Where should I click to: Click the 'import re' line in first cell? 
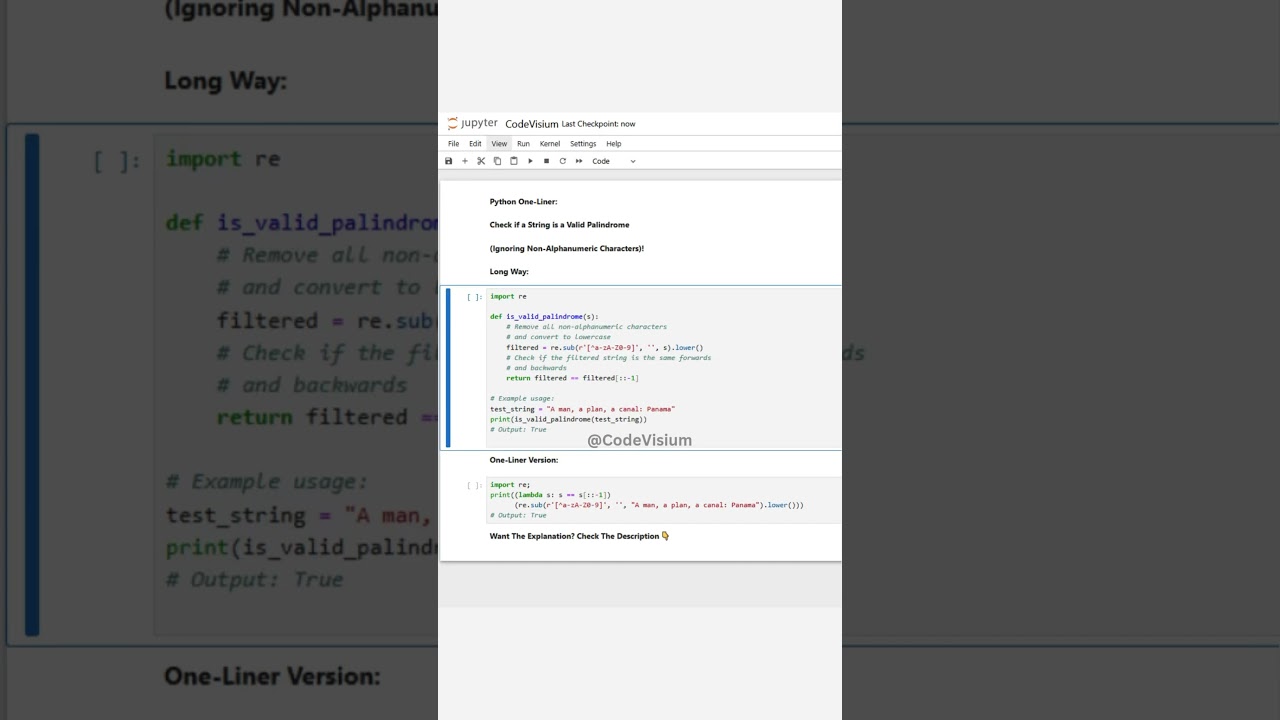[x=508, y=296]
